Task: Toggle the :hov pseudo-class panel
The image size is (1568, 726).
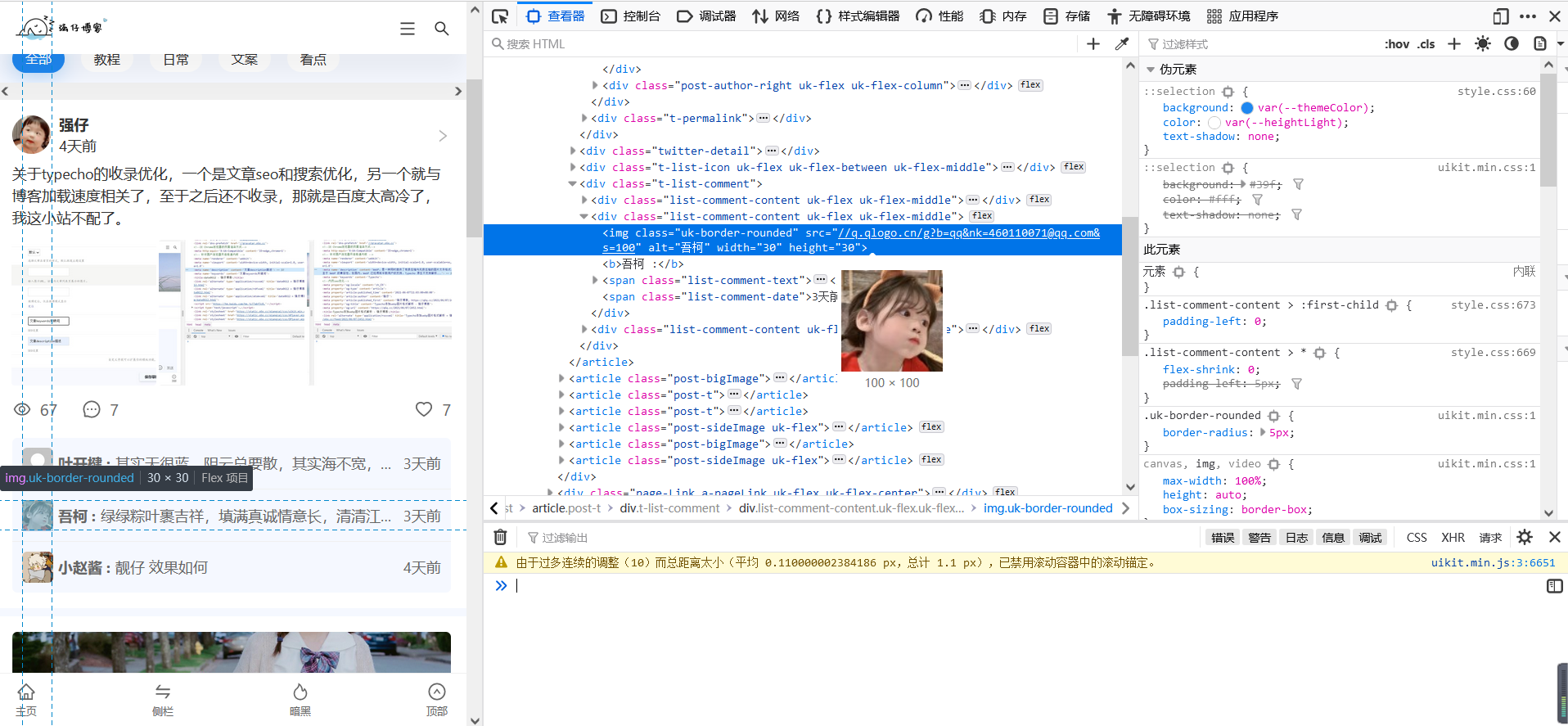Action: pos(1396,44)
